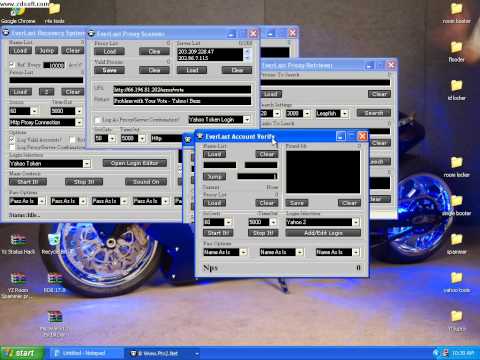Open Yahoo Token Login dropdown in Proxy Scanner
This screenshot has width=480, height=360.
247,119
